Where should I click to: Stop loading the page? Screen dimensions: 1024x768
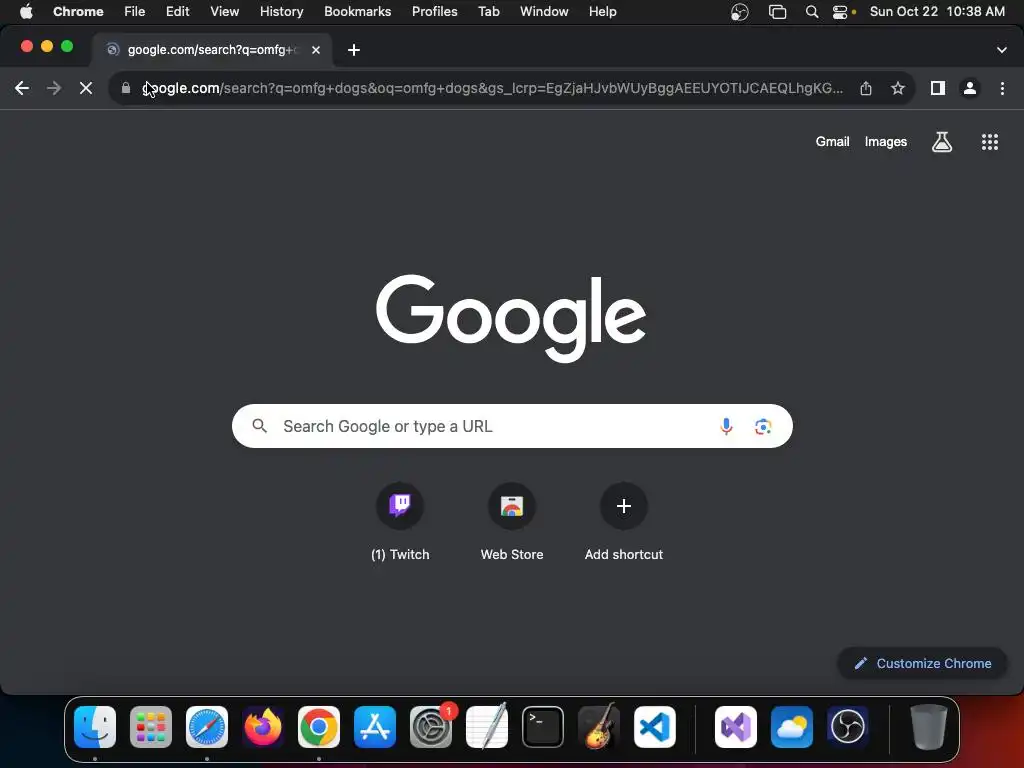(86, 88)
